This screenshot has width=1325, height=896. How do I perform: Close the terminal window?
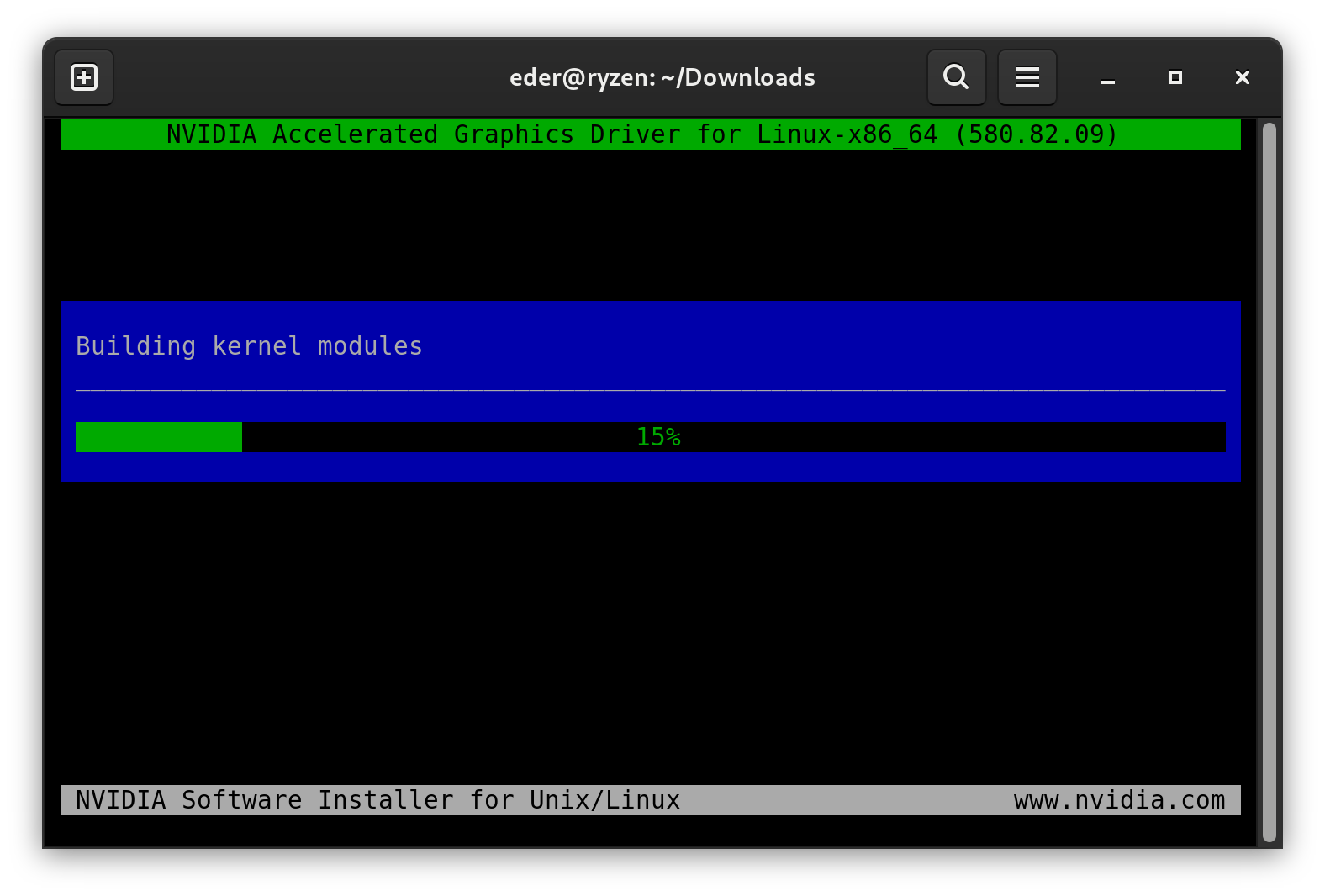coord(1243,77)
